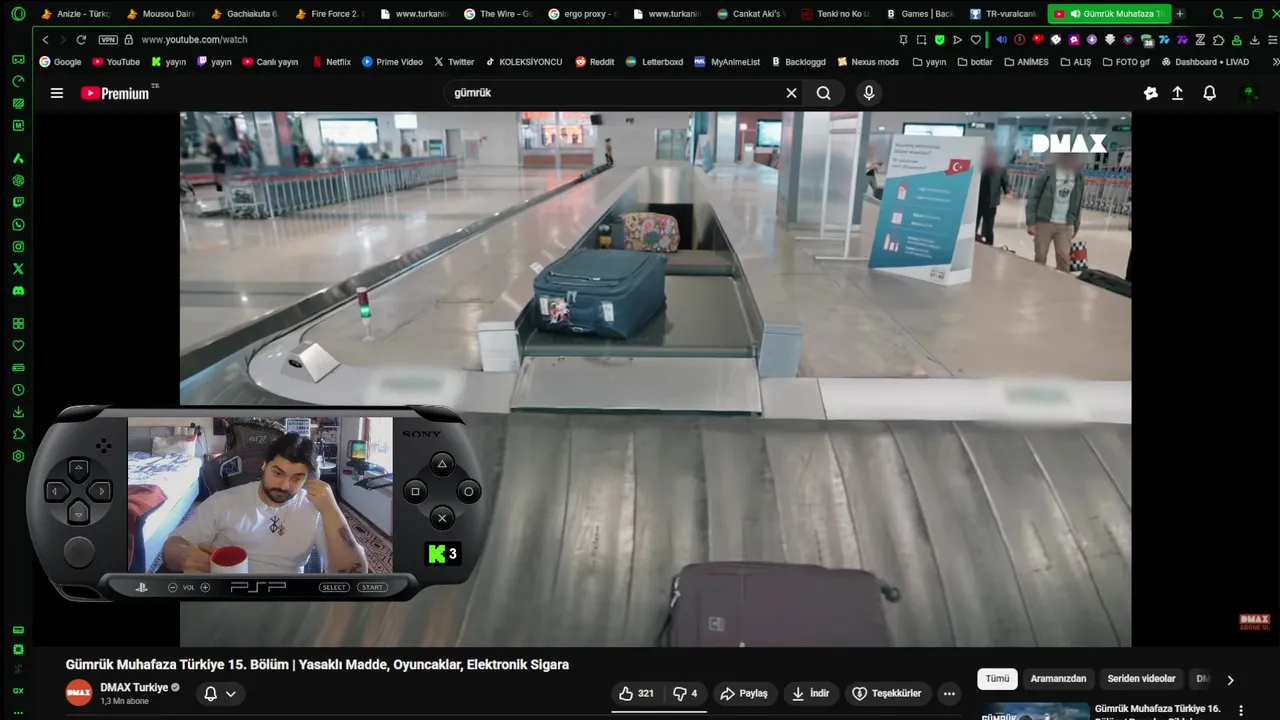This screenshot has width=1280, height=720.
Task: Show more actions with three dots
Action: [x=949, y=693]
